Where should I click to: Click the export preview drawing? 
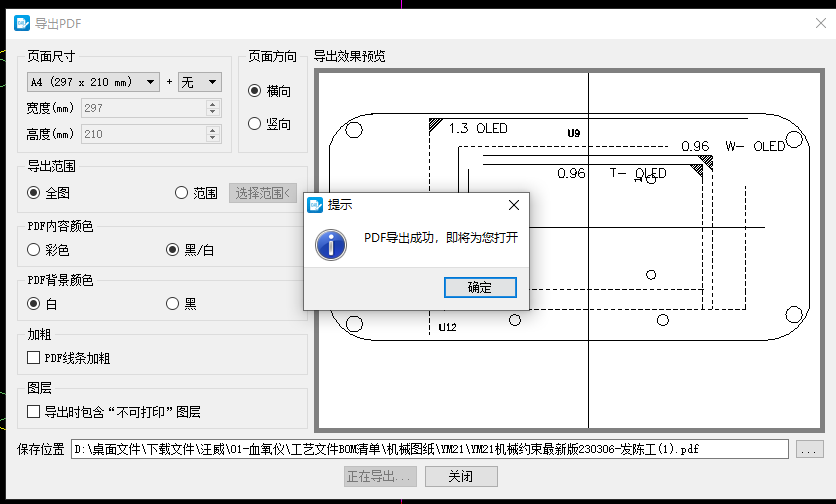pyautogui.click(x=569, y=250)
